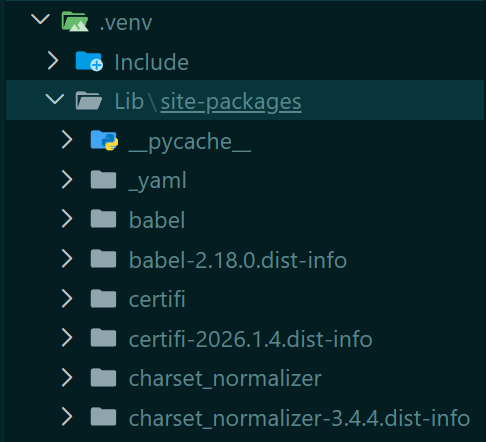Select the babel-2.18.0.dist-info folder

coord(245,259)
